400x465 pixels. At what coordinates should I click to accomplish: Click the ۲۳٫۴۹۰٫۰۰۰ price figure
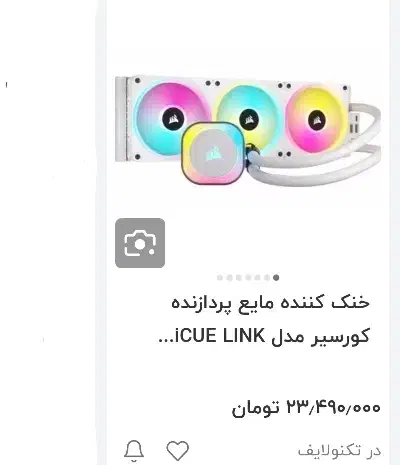[333, 407]
